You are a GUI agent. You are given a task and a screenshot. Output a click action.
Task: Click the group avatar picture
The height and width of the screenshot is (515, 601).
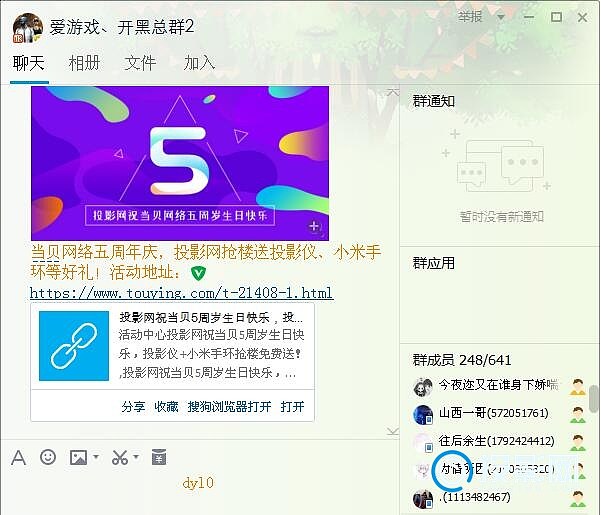27,28
